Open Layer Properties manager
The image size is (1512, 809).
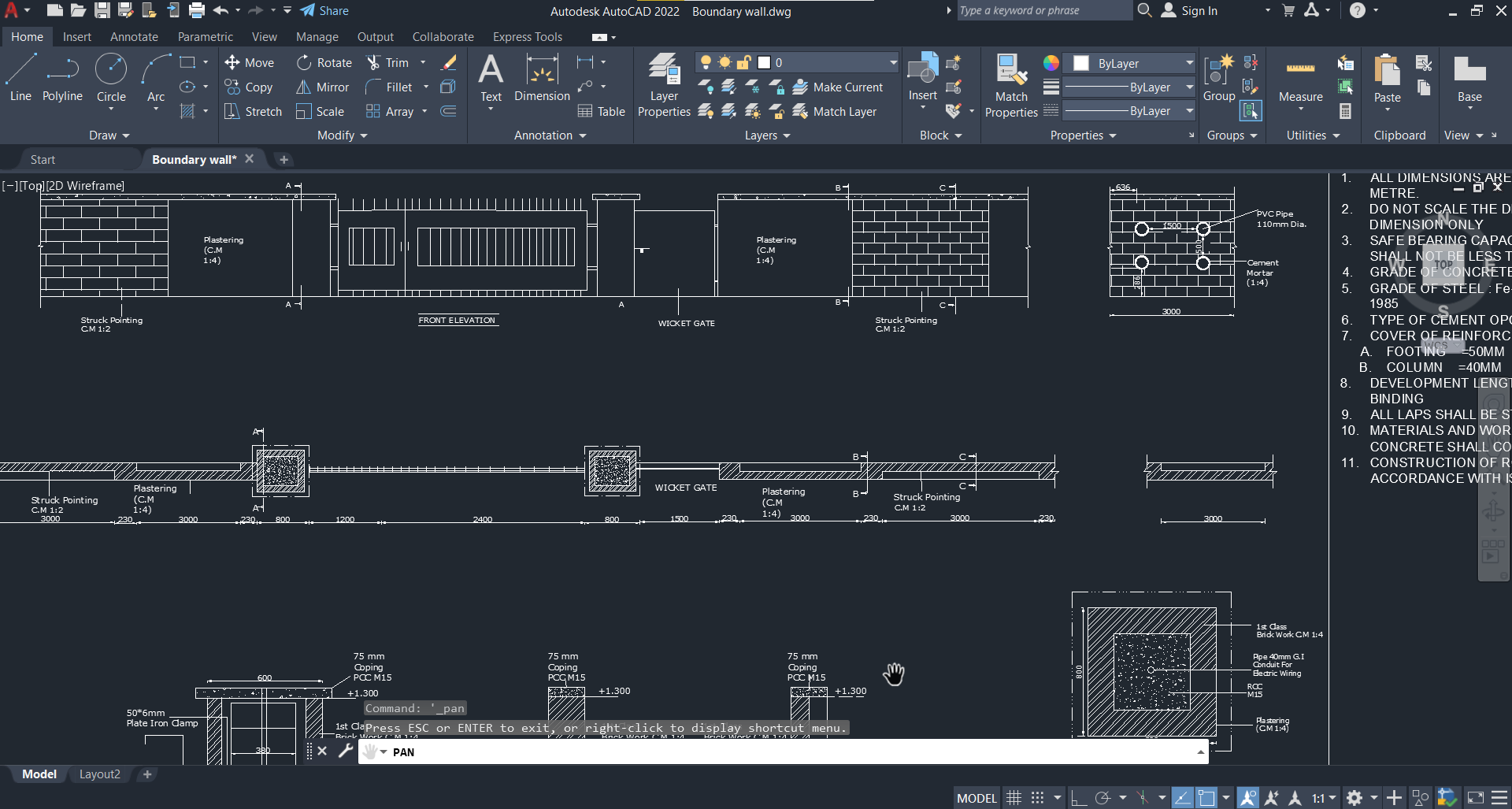pos(664,85)
